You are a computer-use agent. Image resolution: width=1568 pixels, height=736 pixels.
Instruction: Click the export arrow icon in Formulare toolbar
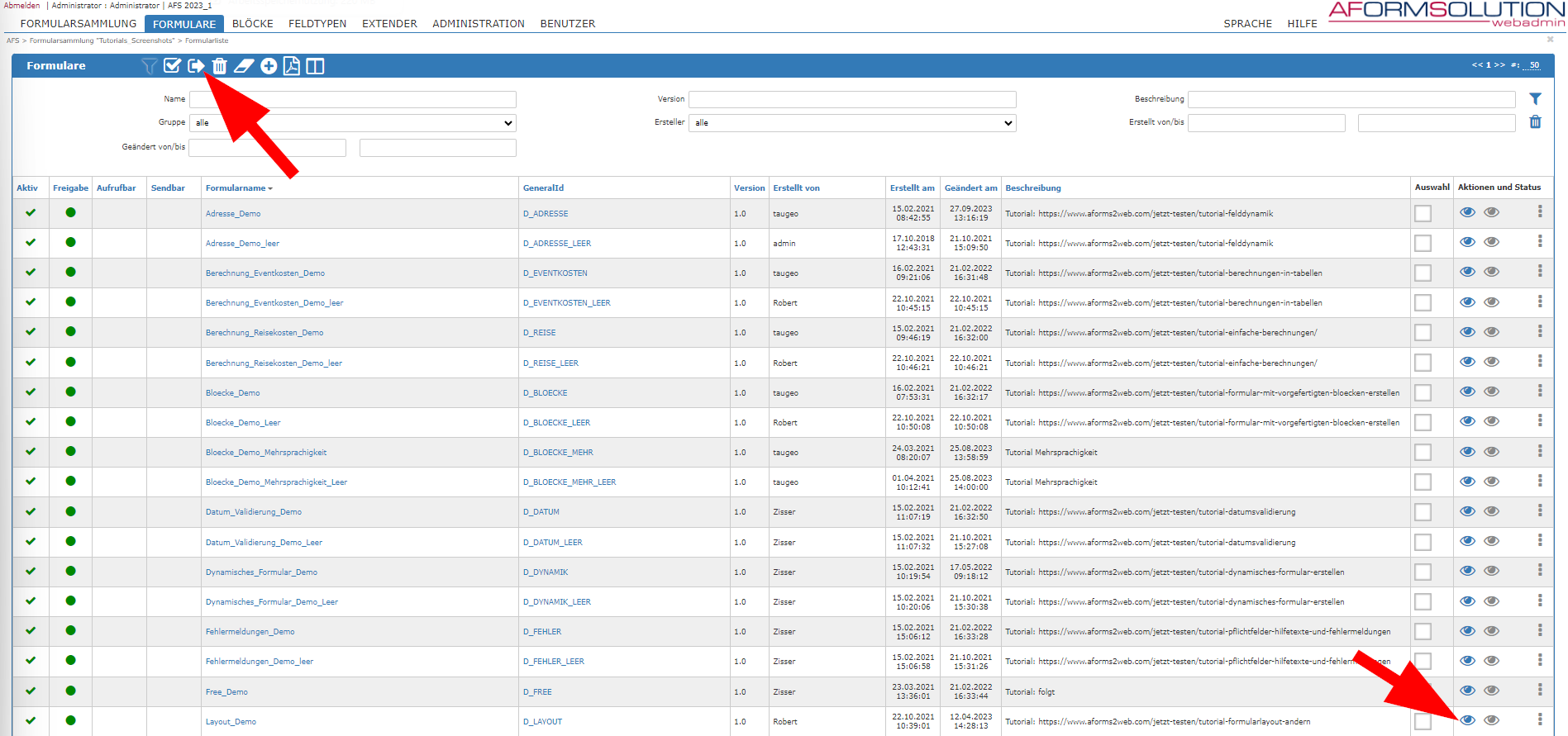click(x=196, y=66)
